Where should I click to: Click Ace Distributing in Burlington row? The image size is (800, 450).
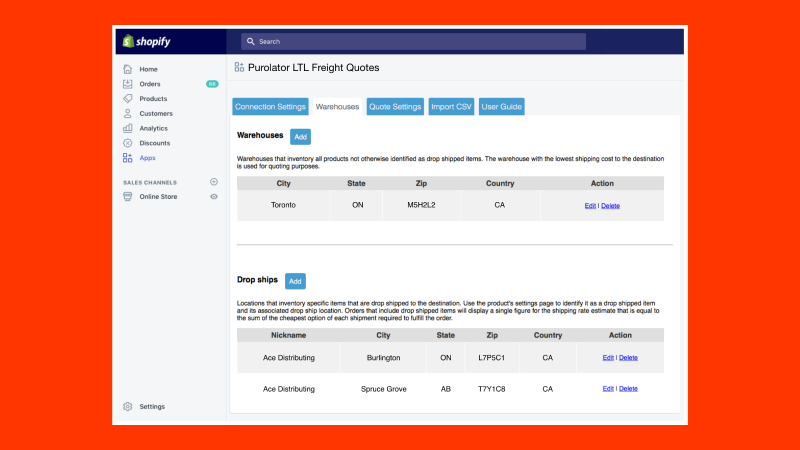click(289, 358)
